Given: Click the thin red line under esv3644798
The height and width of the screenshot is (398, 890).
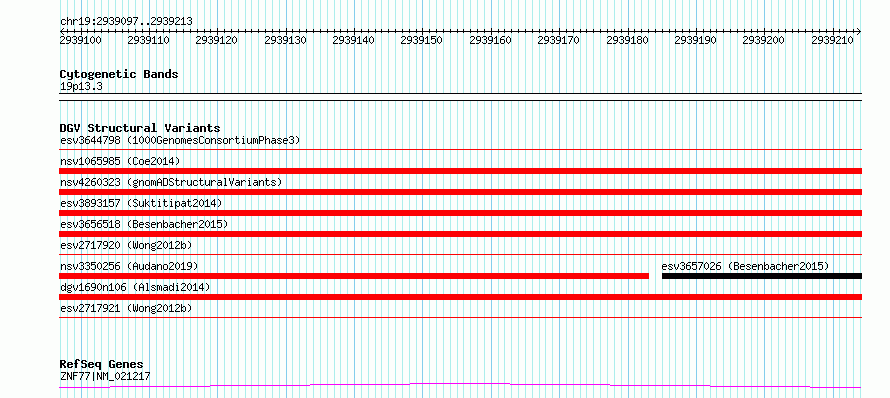Looking at the screenshot, I should click(460, 150).
